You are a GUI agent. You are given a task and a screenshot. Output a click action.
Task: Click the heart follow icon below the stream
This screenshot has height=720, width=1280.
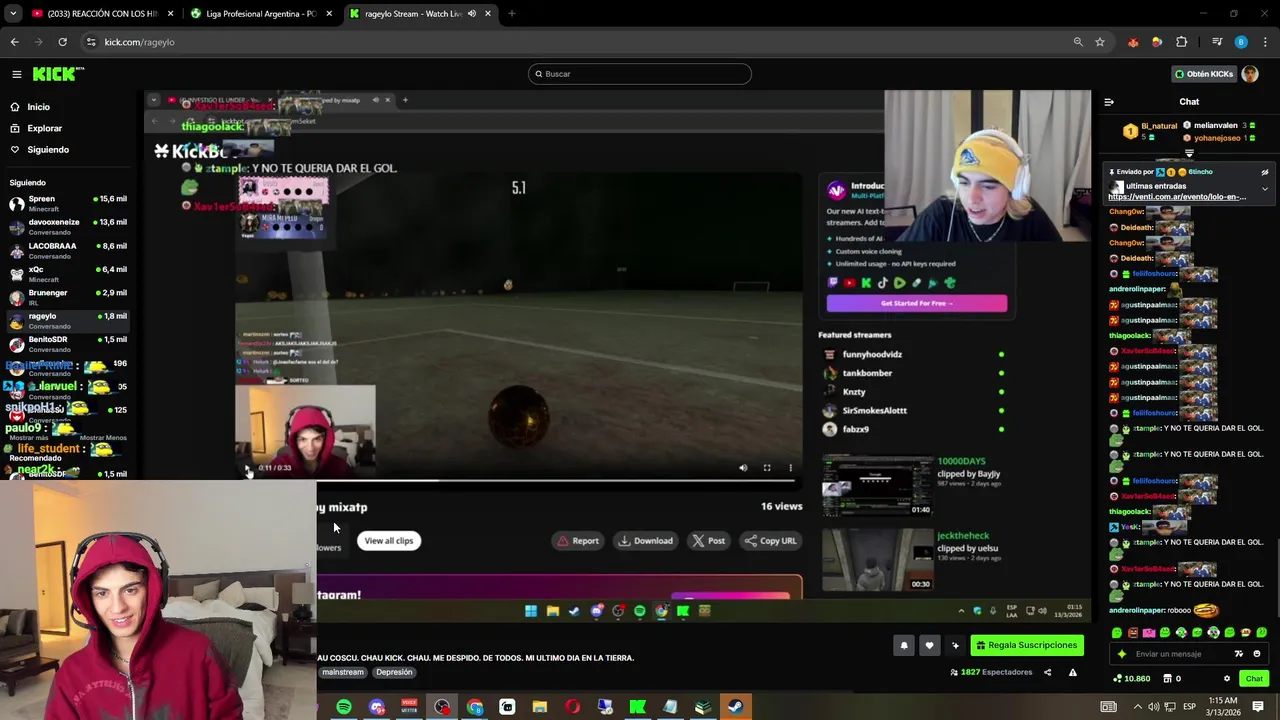[929, 645]
